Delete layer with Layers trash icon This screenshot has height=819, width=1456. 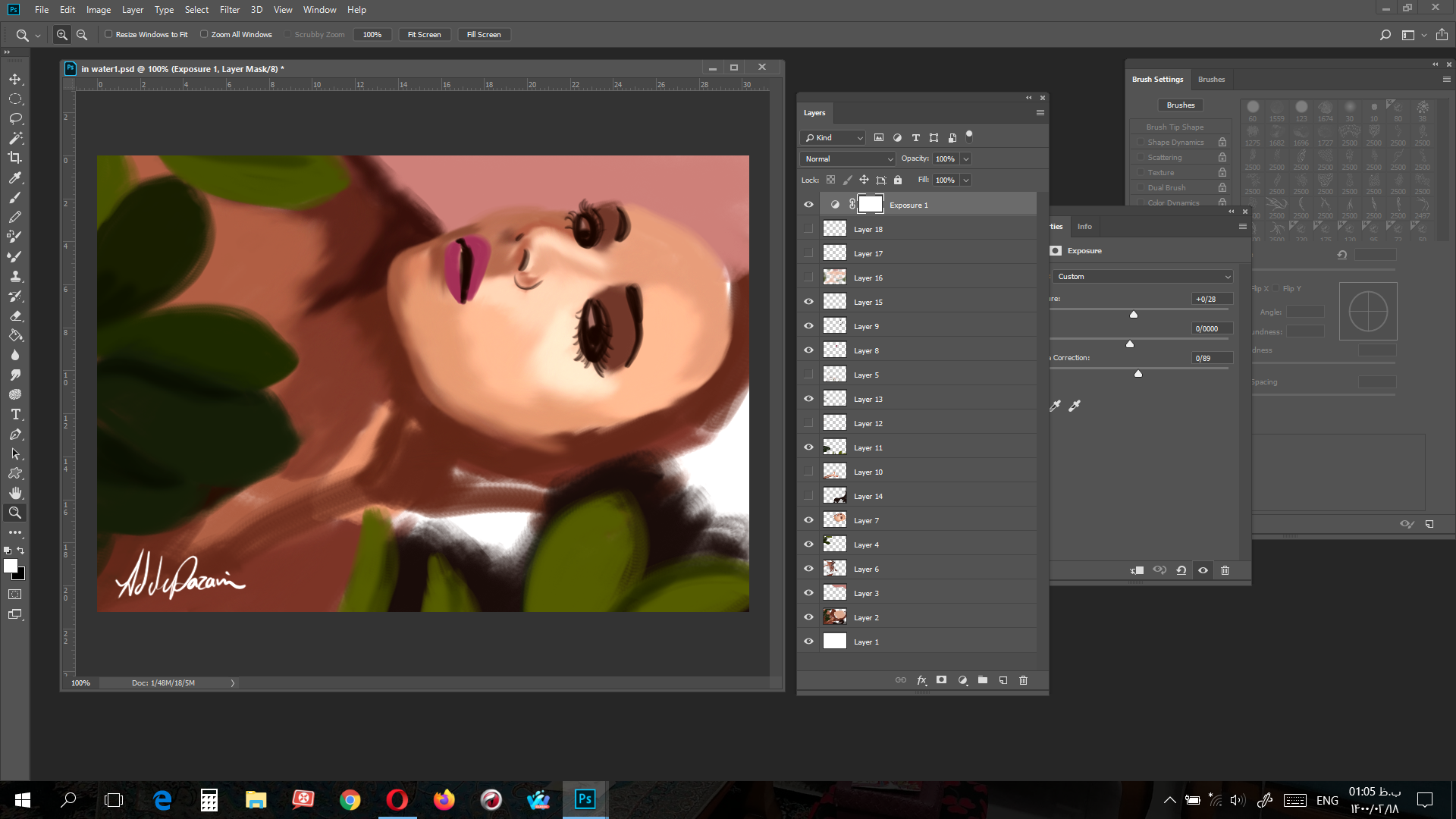1023,680
